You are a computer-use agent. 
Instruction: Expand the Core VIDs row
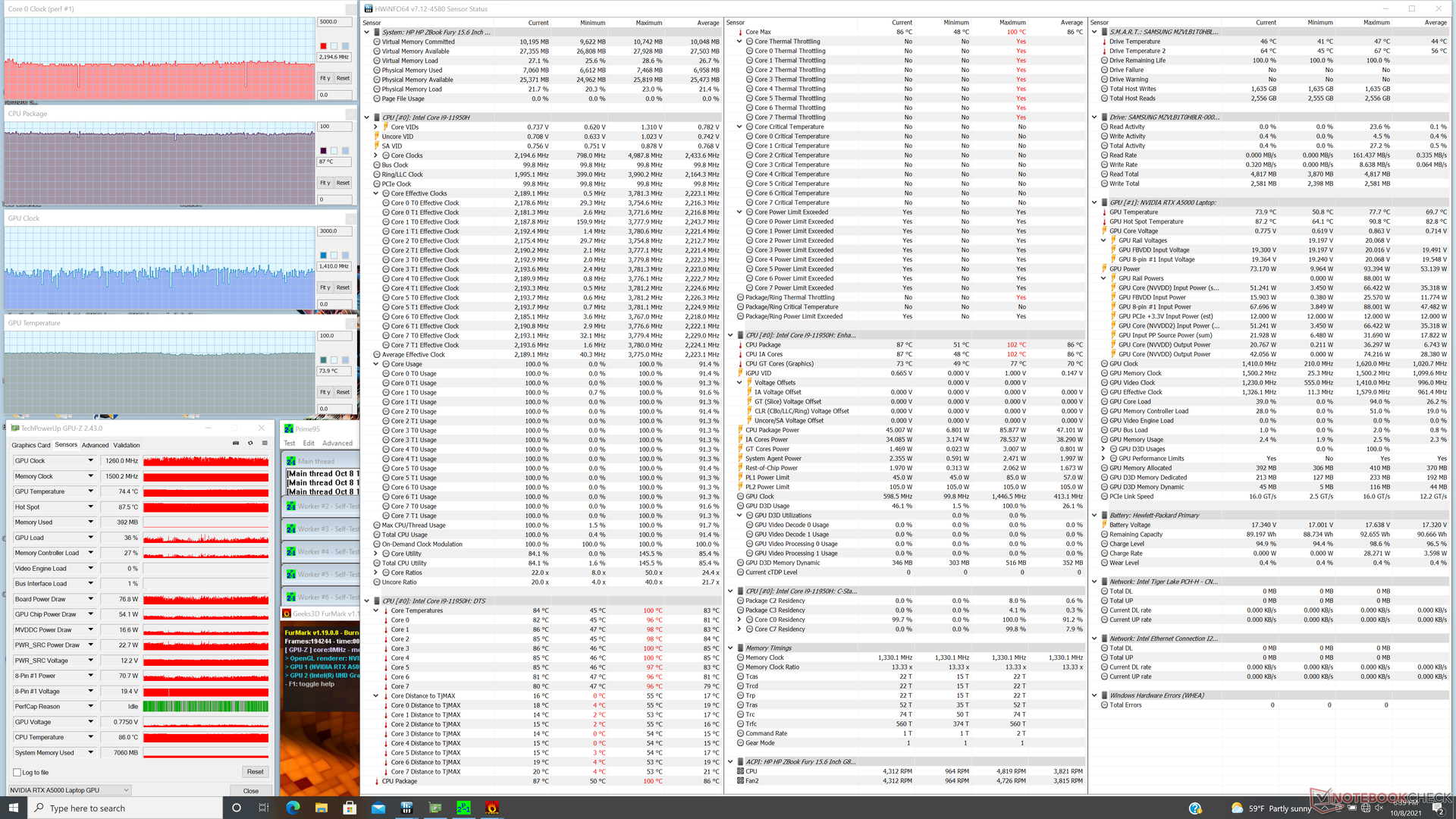[x=376, y=127]
